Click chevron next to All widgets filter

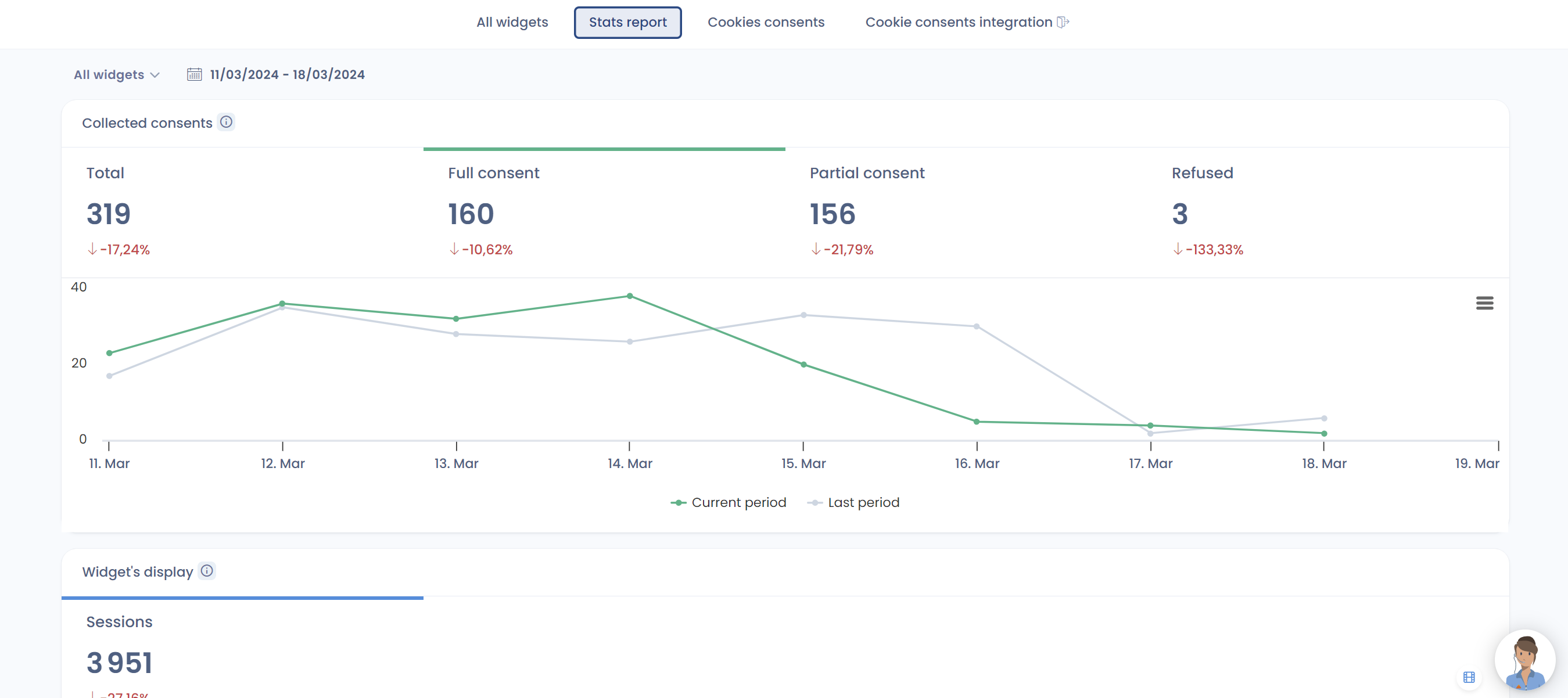tap(155, 75)
